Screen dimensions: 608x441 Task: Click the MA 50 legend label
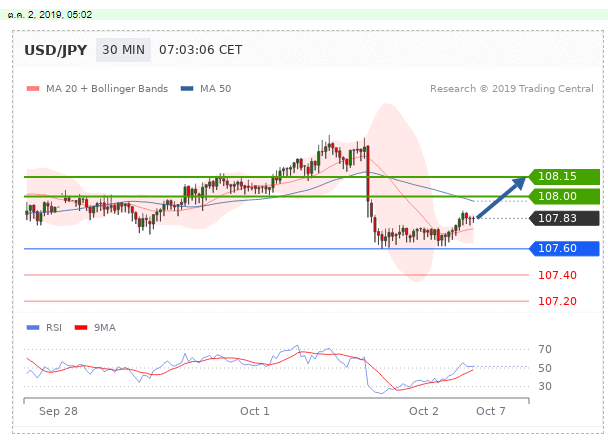tap(216, 89)
